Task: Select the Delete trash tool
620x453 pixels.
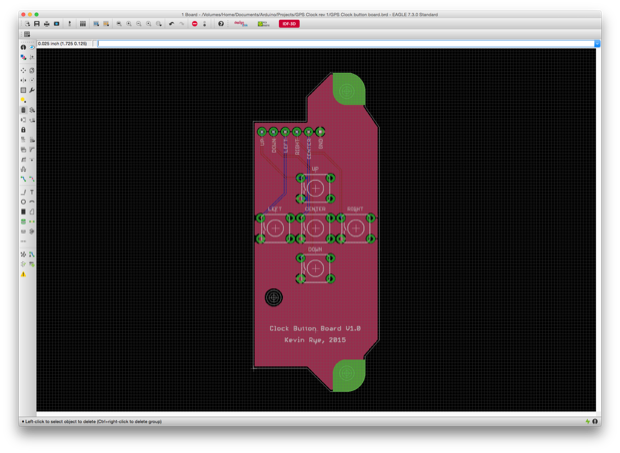Action: tap(23, 110)
